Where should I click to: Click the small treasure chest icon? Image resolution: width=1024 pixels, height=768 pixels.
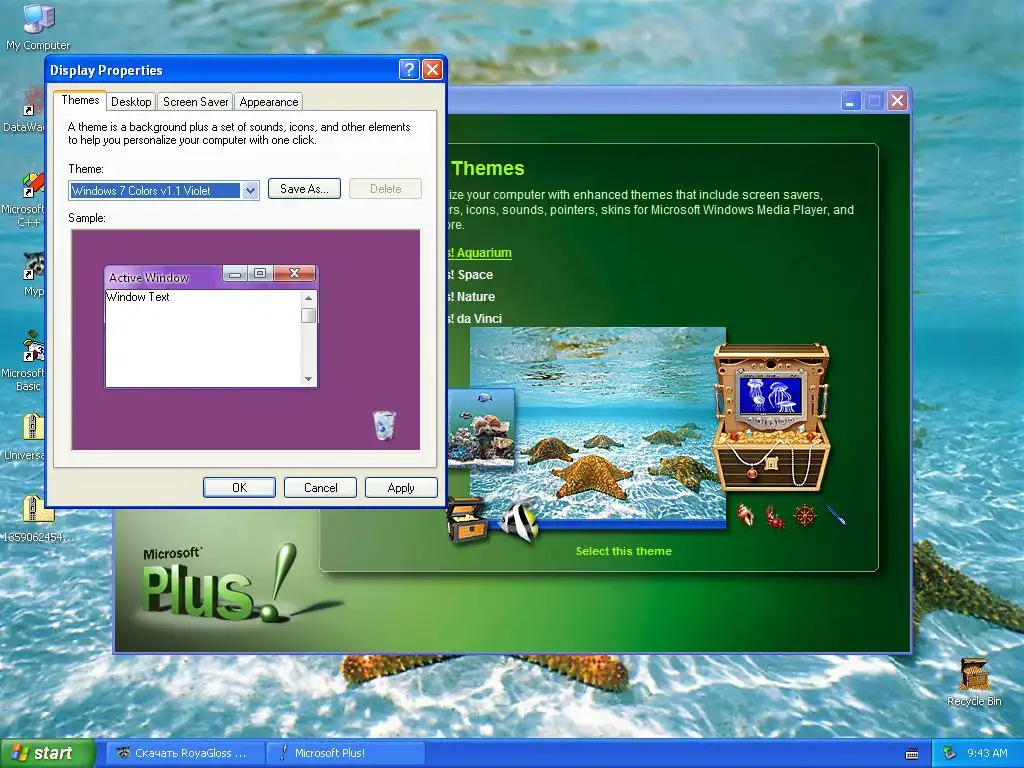(467, 521)
